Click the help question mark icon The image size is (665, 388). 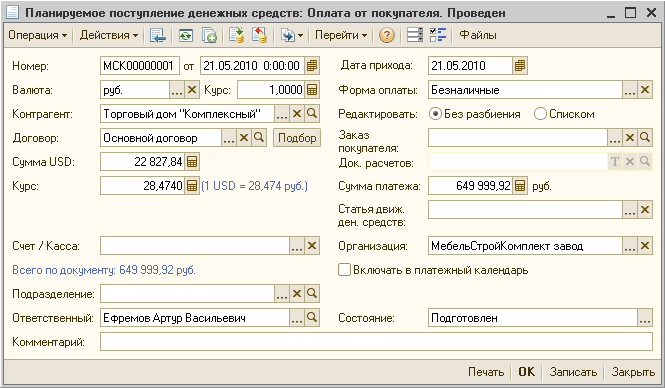click(x=386, y=35)
